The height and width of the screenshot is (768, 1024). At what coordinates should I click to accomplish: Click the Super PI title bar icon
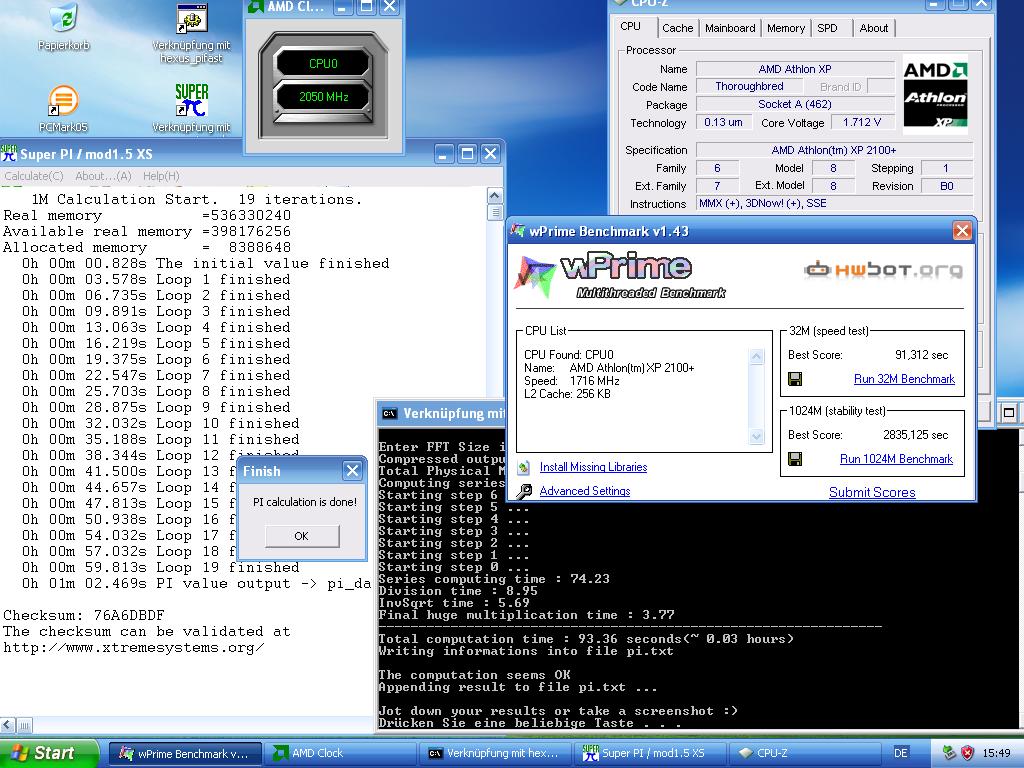coord(9,154)
